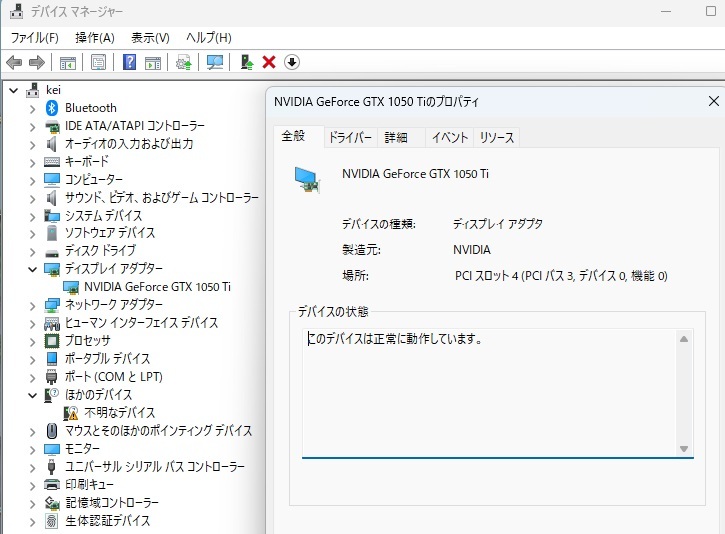The width and height of the screenshot is (725, 534).
Task: Click the ディスプレイ アダプタ device type value
Action: (498, 224)
